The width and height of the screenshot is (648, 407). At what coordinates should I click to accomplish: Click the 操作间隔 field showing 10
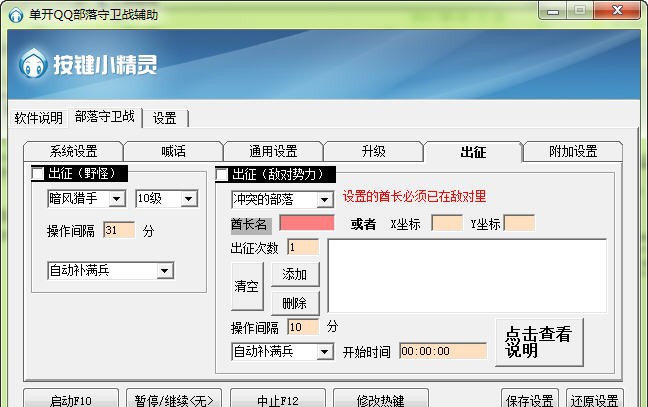[303, 327]
